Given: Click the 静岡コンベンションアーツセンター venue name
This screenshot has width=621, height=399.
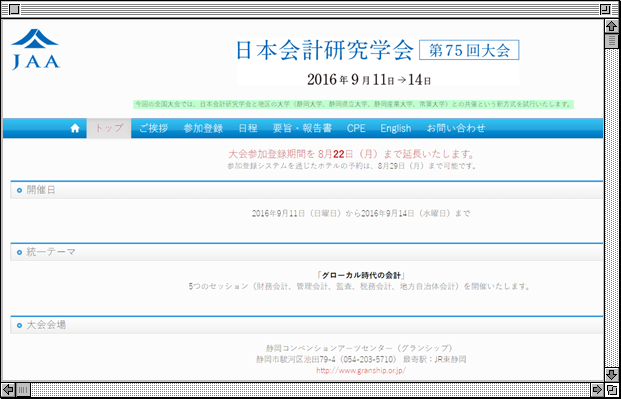Looking at the screenshot, I should (x=359, y=349).
